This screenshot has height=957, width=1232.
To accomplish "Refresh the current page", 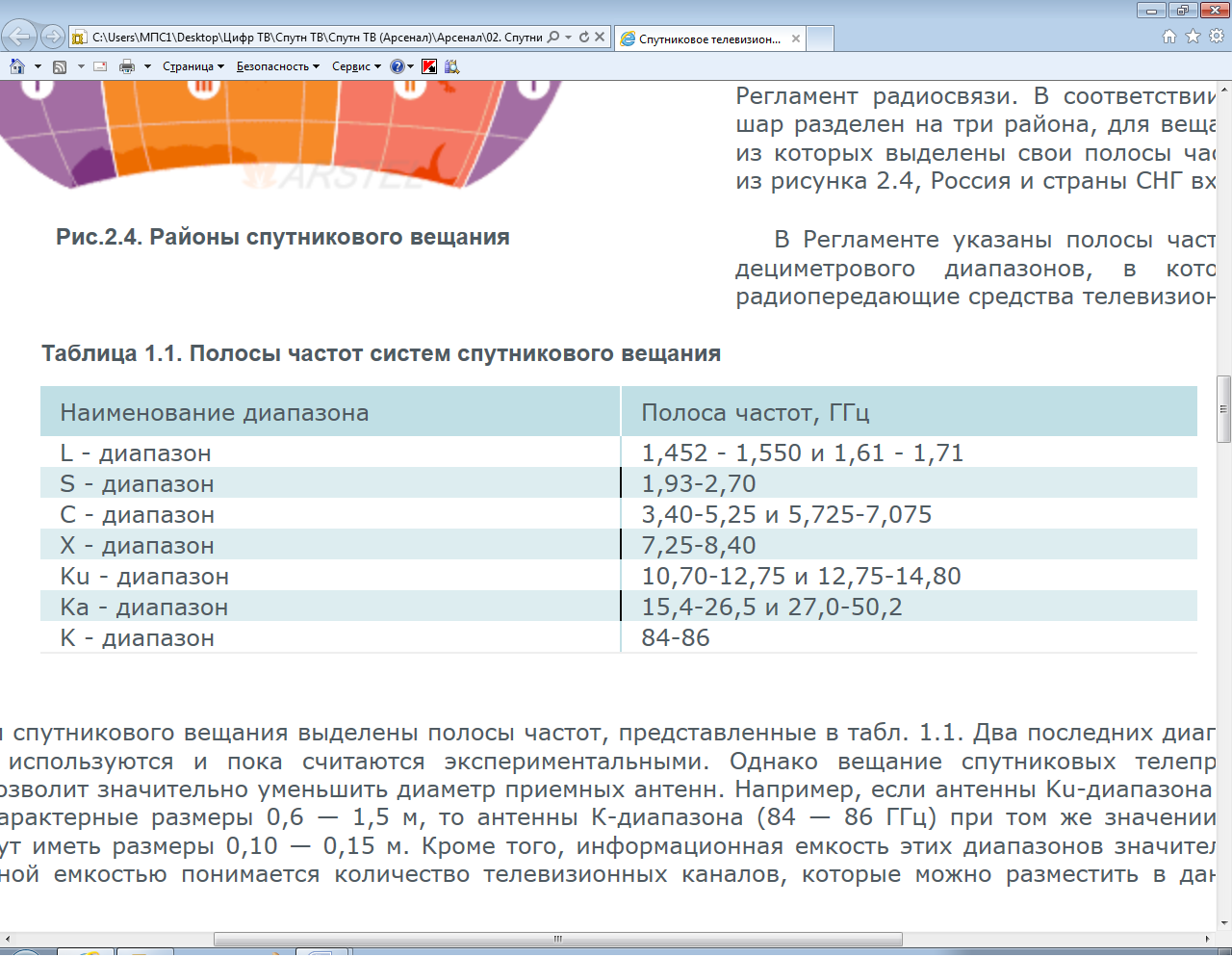I will (x=583, y=38).
